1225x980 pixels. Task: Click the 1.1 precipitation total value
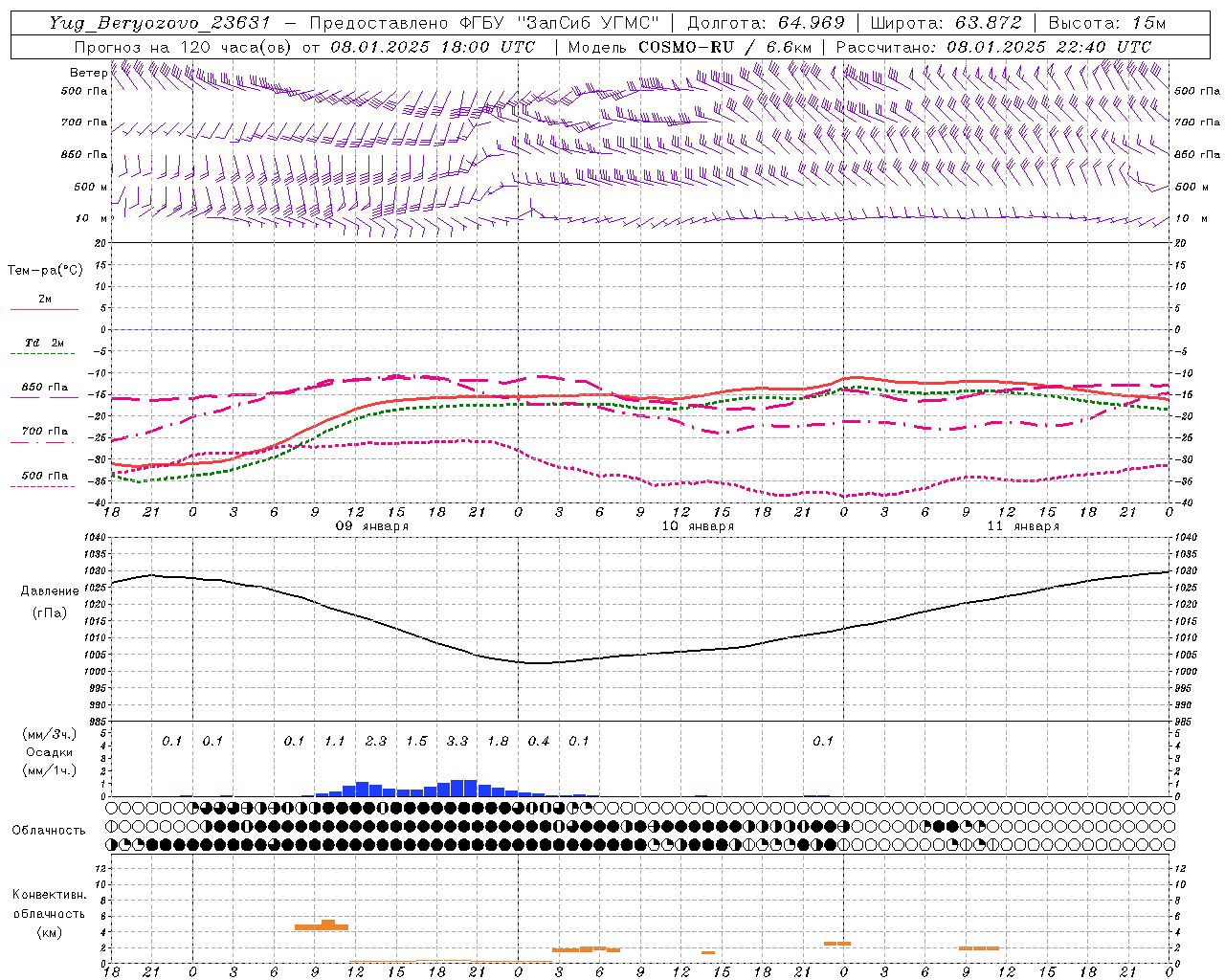tap(335, 741)
